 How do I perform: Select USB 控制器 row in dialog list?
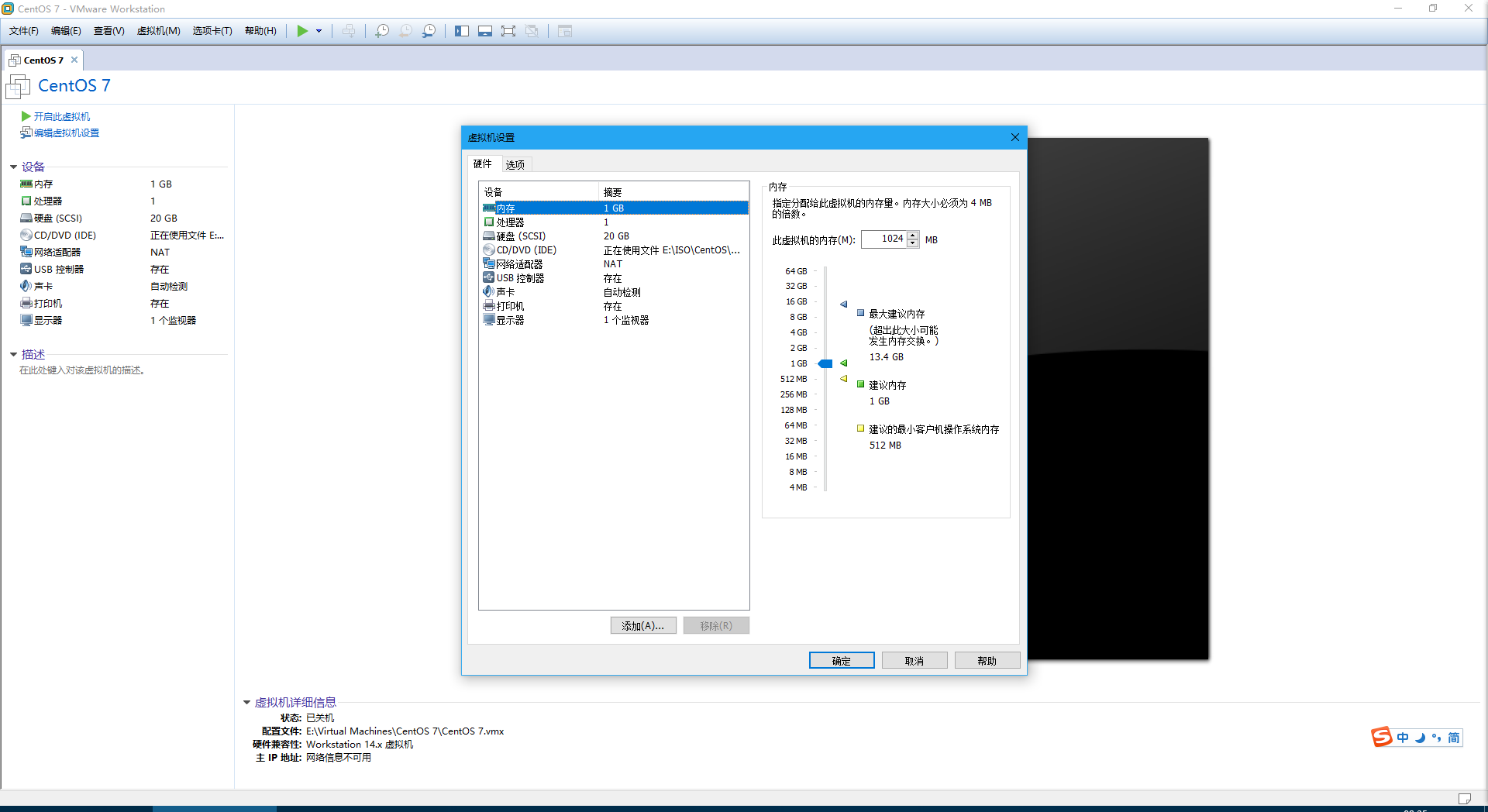click(x=615, y=277)
